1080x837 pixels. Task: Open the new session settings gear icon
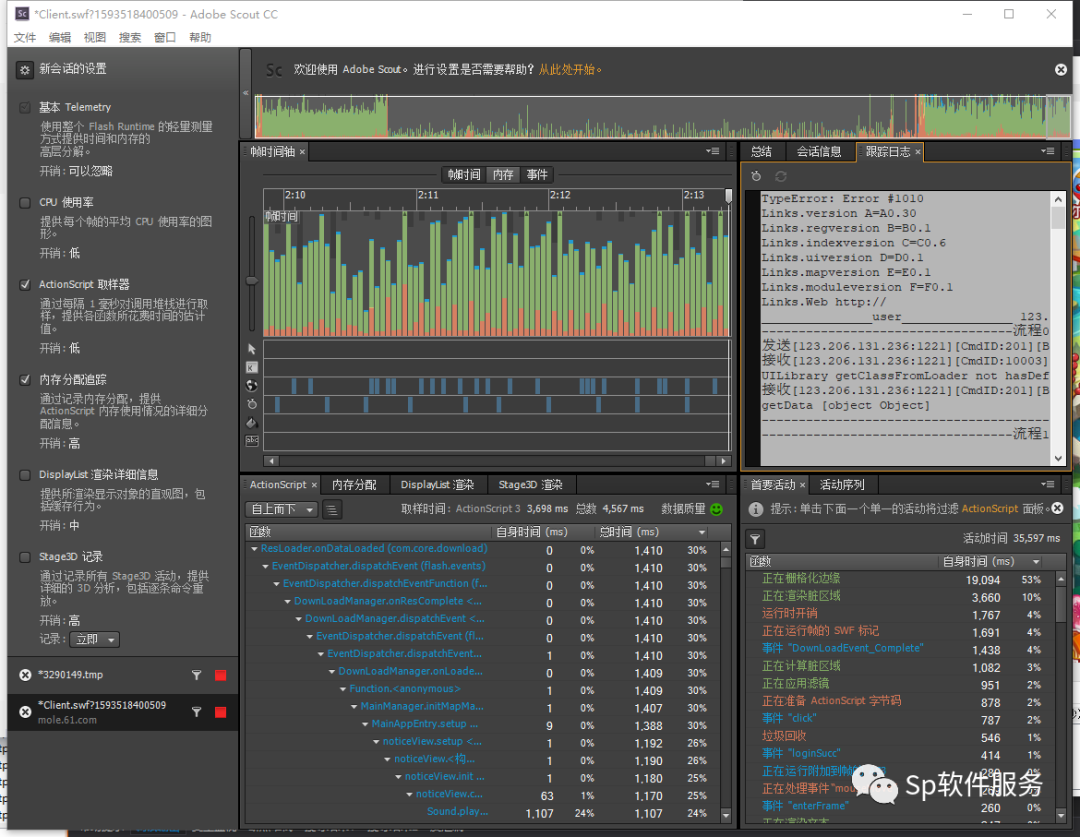tap(25, 70)
